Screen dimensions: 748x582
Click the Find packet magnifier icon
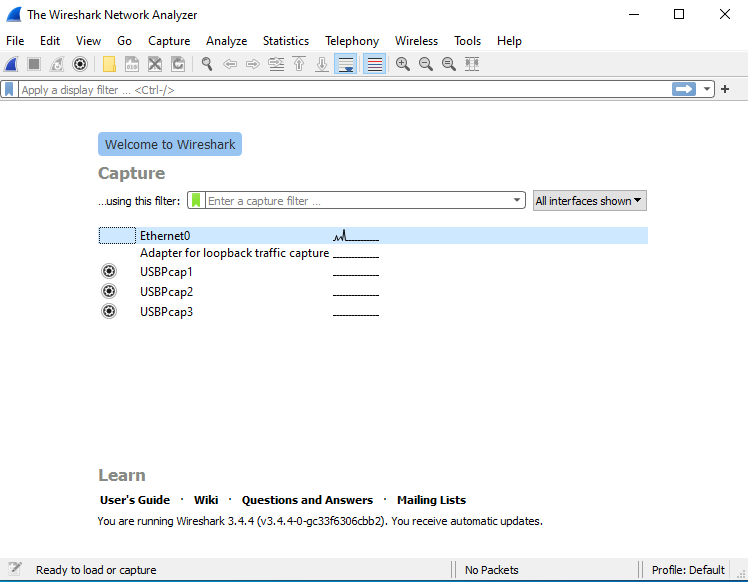pyautogui.click(x=207, y=64)
